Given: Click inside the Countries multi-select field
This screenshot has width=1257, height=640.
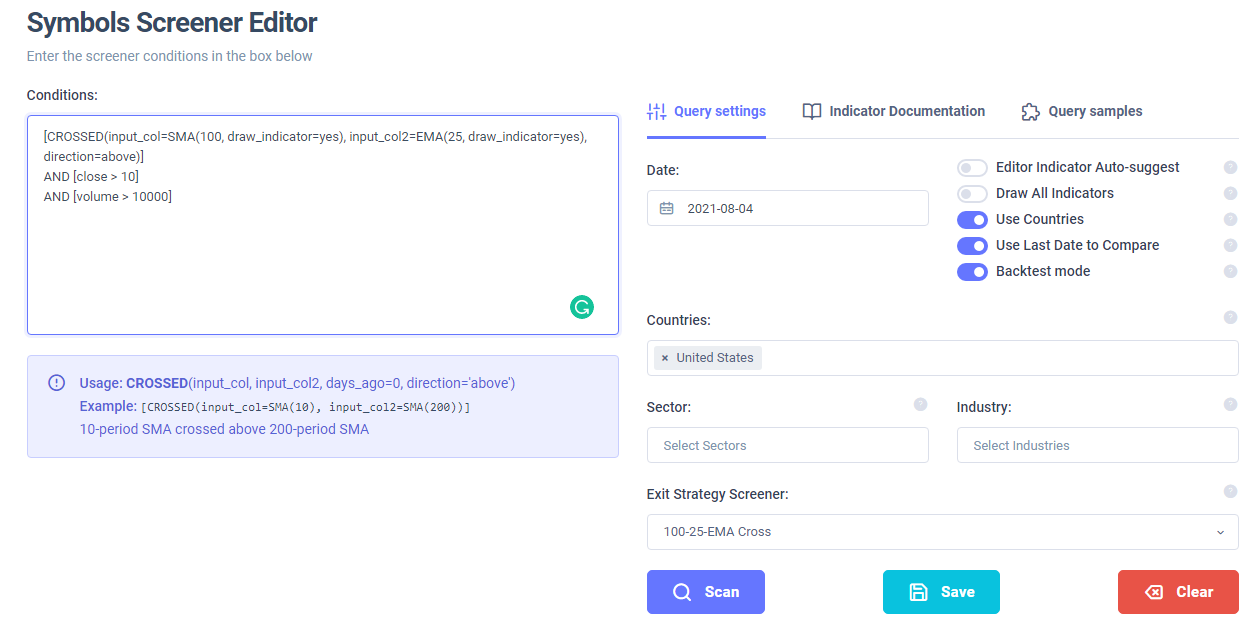Looking at the screenshot, I should pyautogui.click(x=942, y=358).
